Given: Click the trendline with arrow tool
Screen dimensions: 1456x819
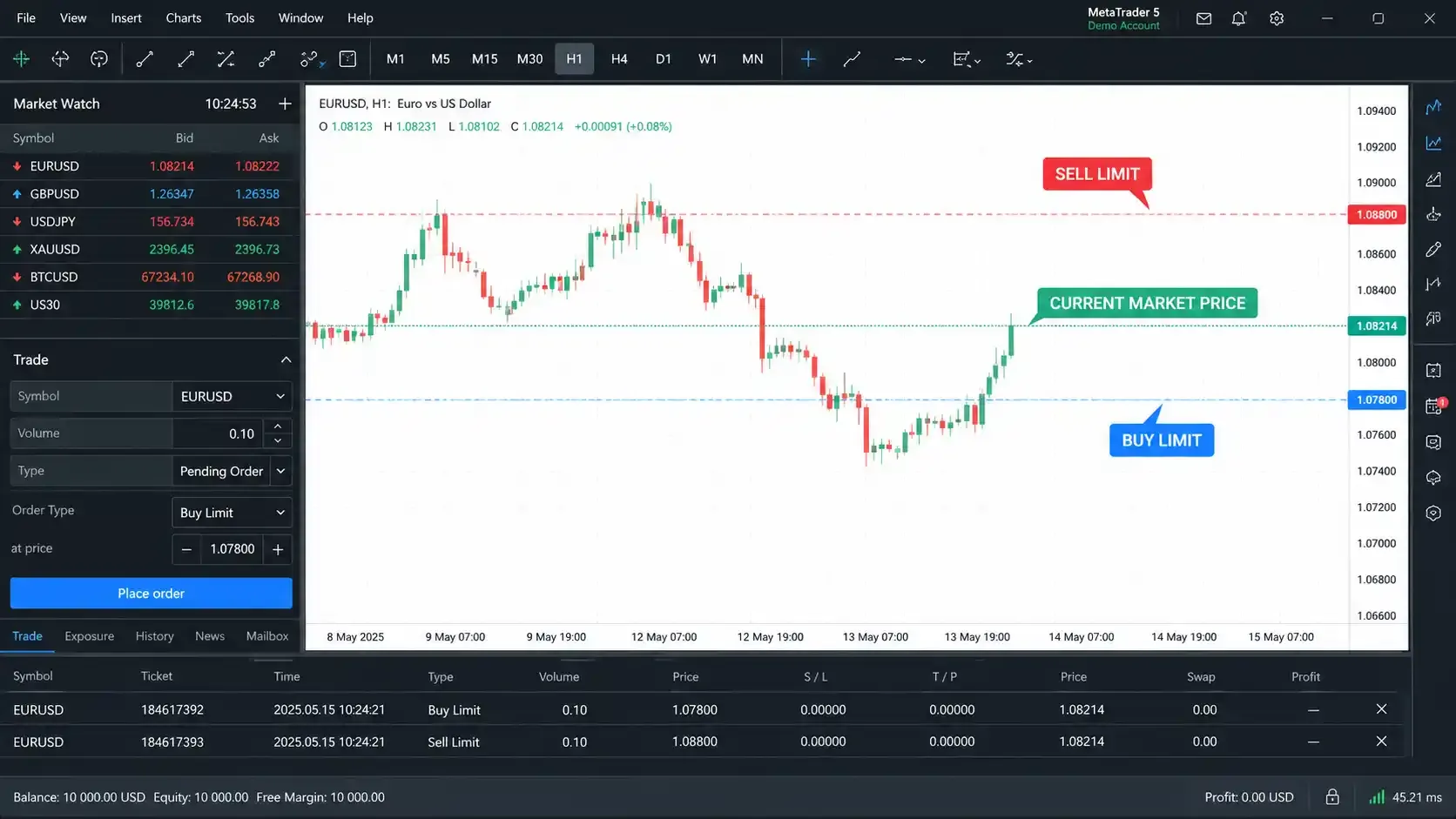Looking at the screenshot, I should coord(185,59).
